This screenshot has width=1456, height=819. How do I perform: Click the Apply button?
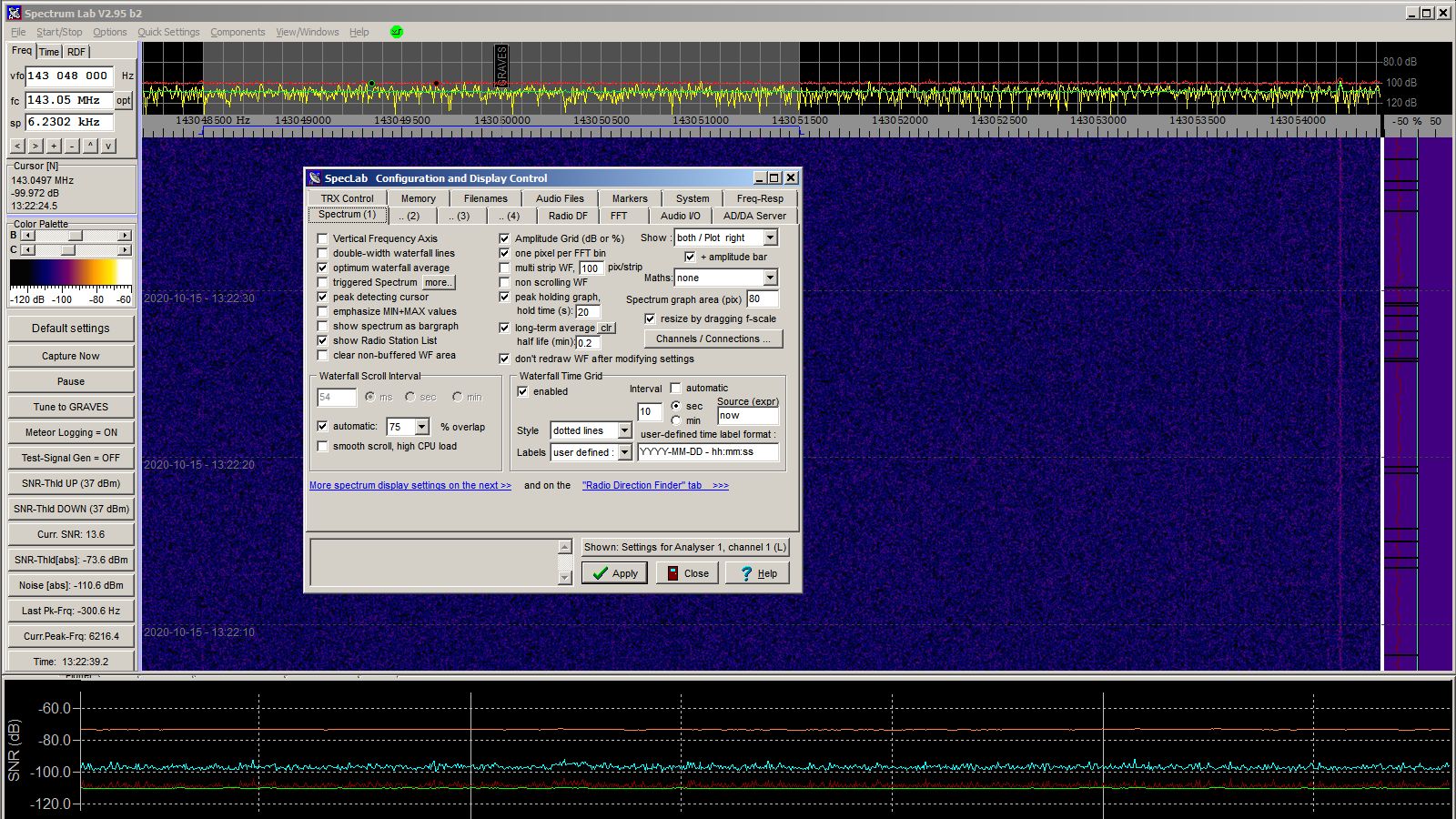click(614, 573)
